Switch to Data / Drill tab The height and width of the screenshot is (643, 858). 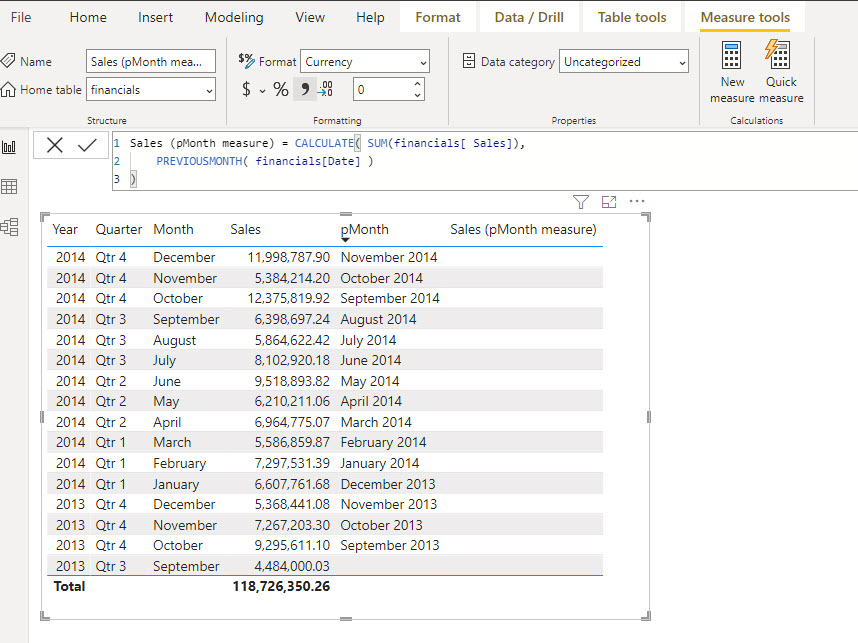coord(529,17)
